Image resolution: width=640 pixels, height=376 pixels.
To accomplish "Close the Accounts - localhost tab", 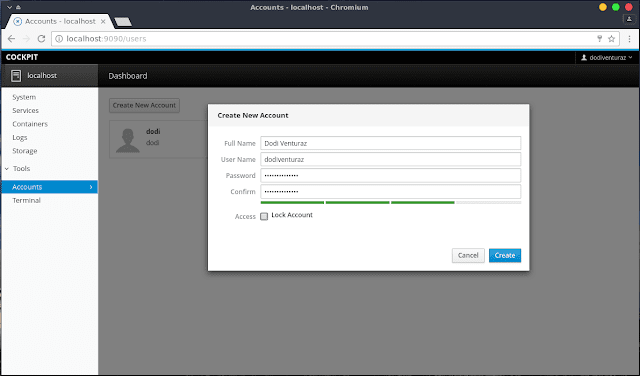I will (103, 21).
